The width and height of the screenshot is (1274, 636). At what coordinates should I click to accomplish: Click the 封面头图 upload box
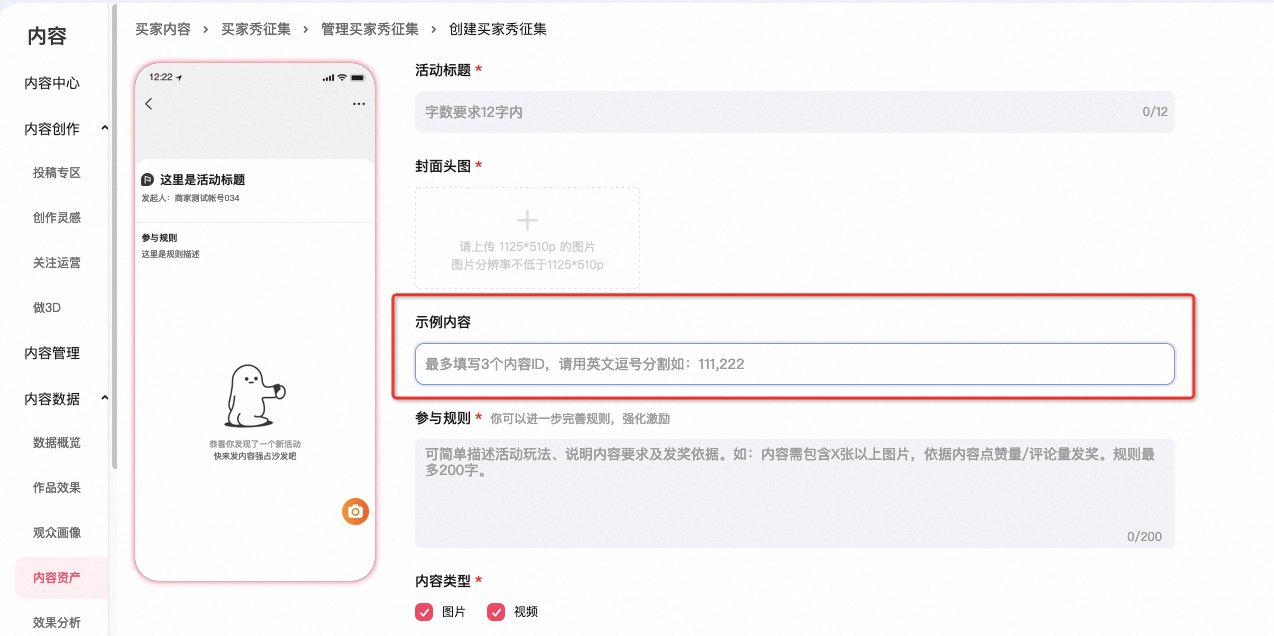tap(527, 238)
